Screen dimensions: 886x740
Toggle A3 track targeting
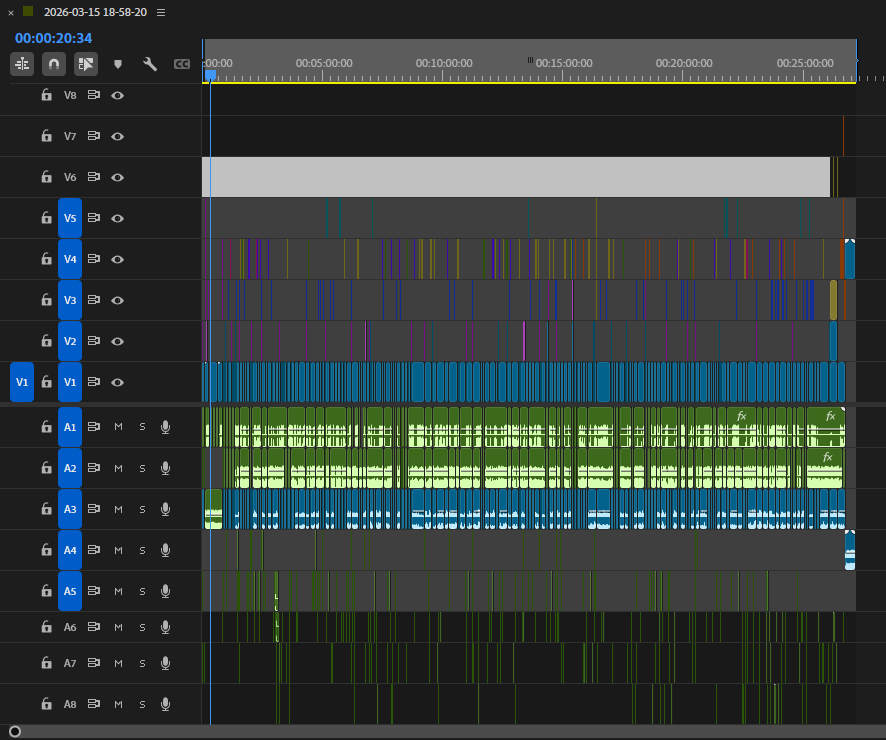coord(70,509)
